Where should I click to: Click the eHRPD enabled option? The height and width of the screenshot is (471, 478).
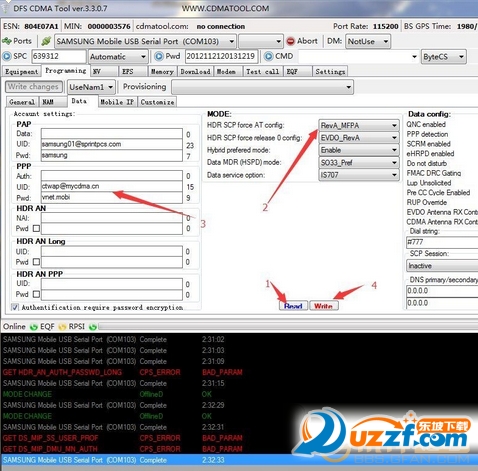[x=430, y=154]
